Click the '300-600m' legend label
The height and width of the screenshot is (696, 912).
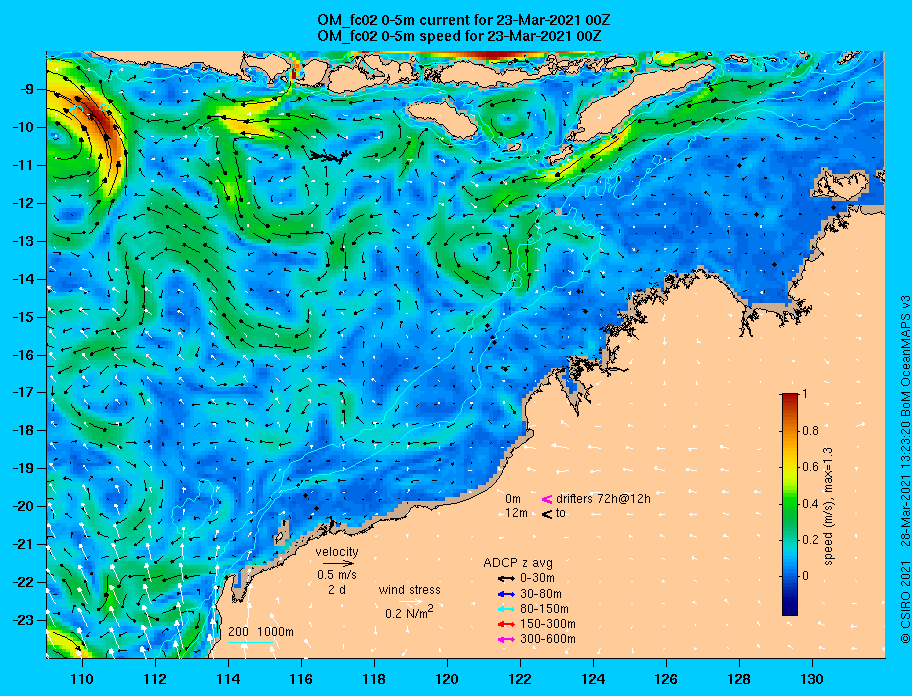click(548, 640)
